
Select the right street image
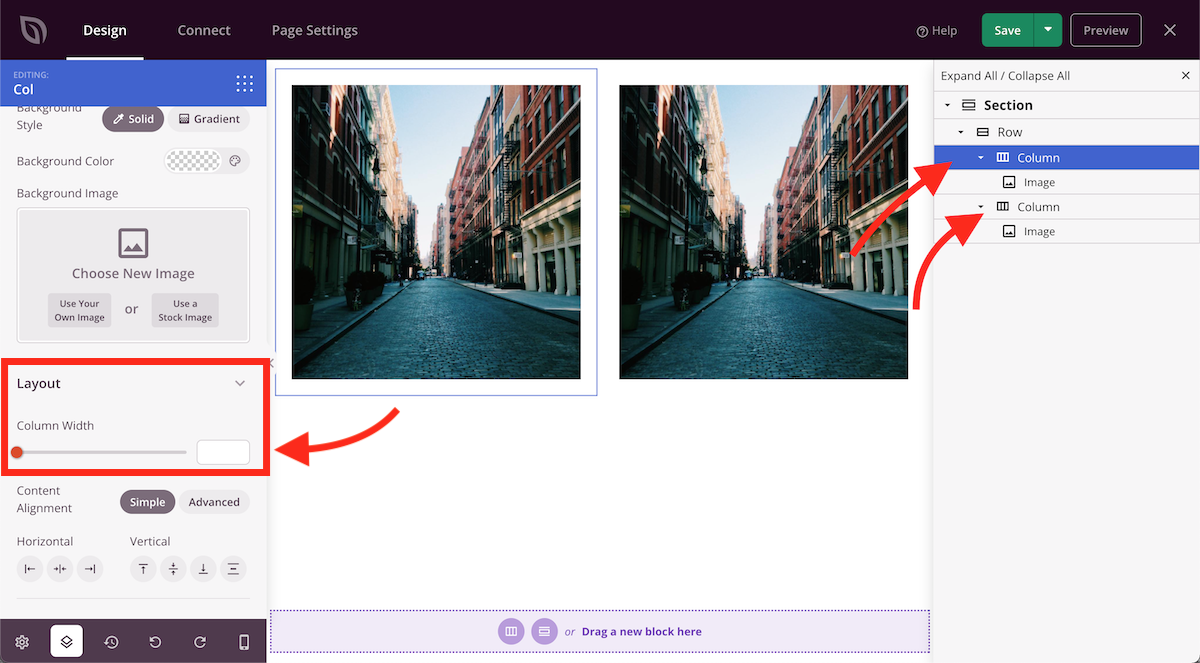click(x=764, y=232)
